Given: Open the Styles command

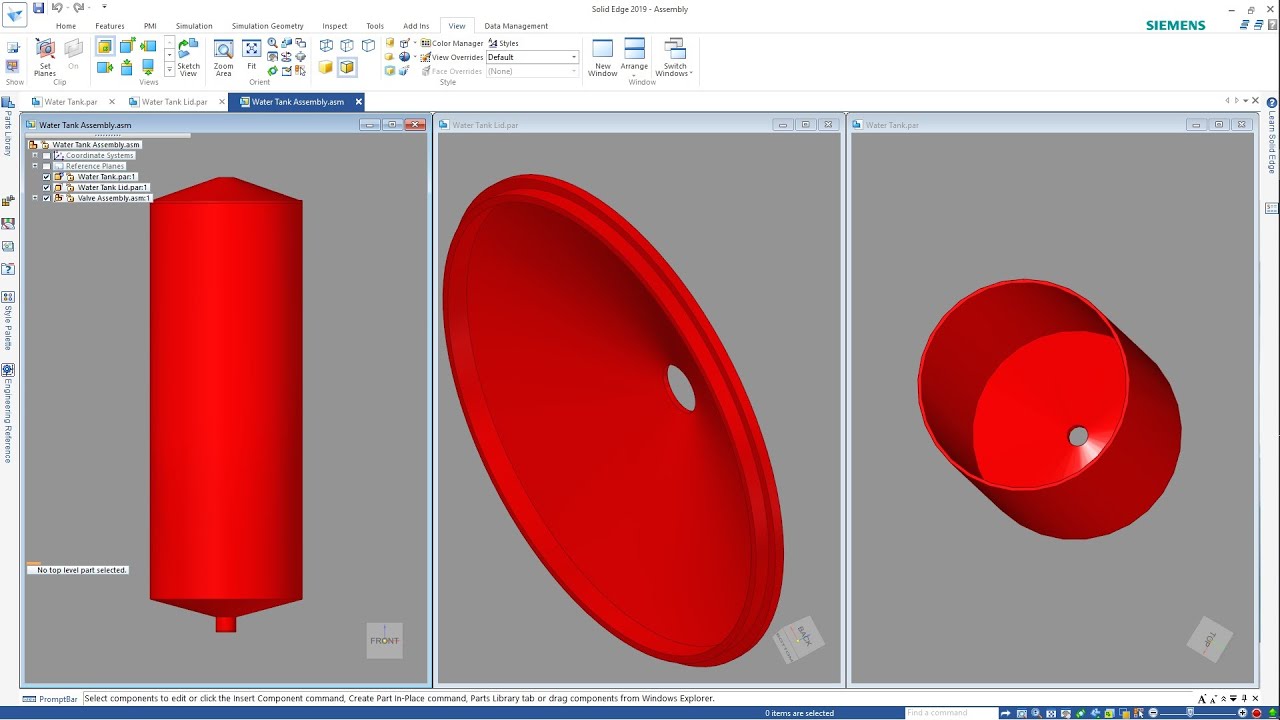Looking at the screenshot, I should point(504,43).
